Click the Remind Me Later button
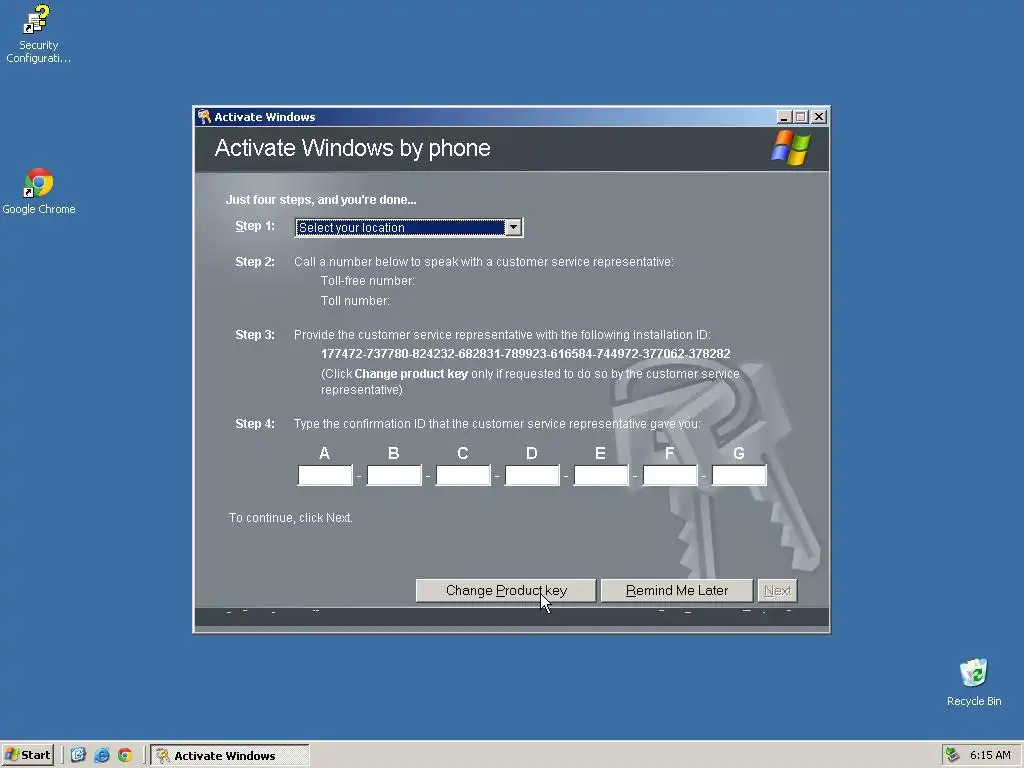Image resolution: width=1024 pixels, height=768 pixels. [x=677, y=590]
